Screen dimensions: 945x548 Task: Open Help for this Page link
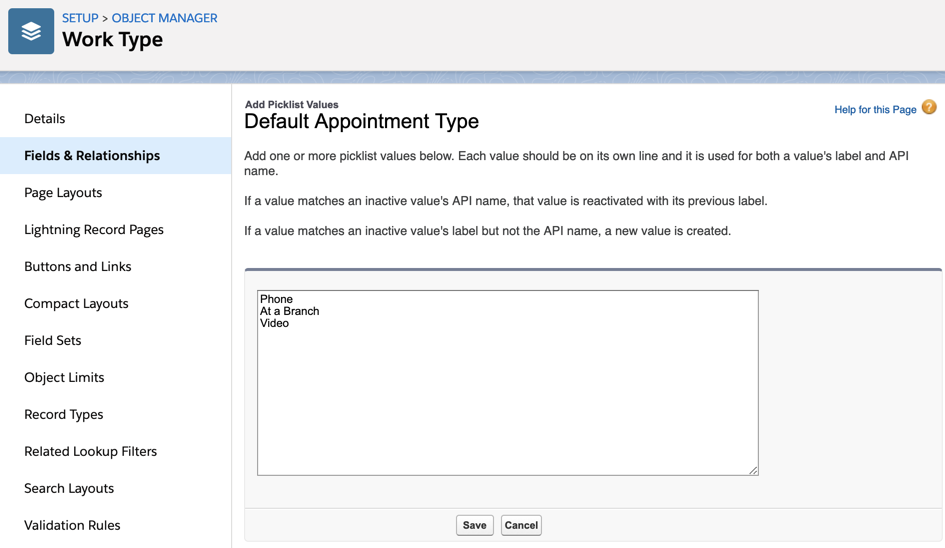click(875, 110)
